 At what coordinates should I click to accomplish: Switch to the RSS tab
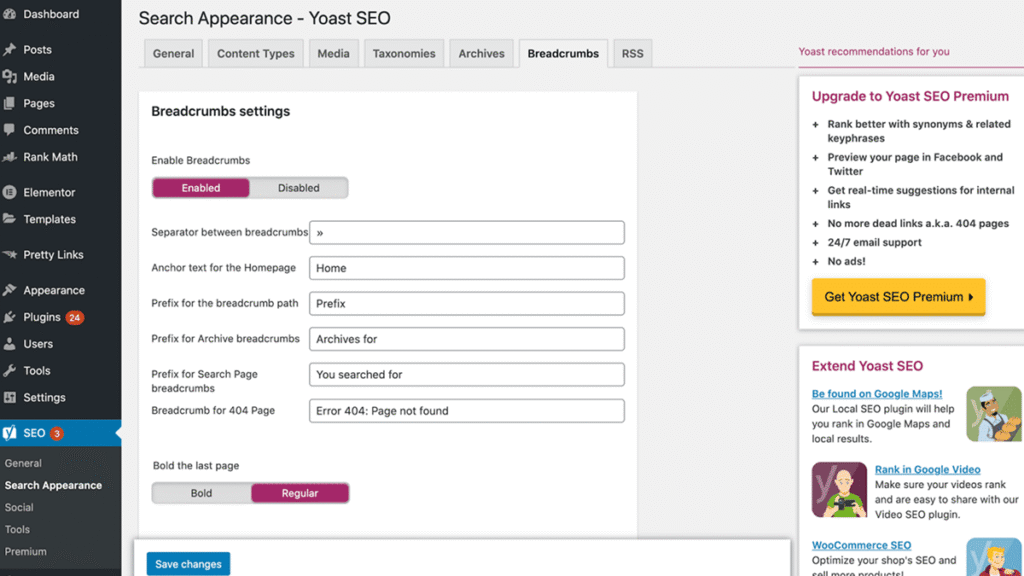click(632, 53)
